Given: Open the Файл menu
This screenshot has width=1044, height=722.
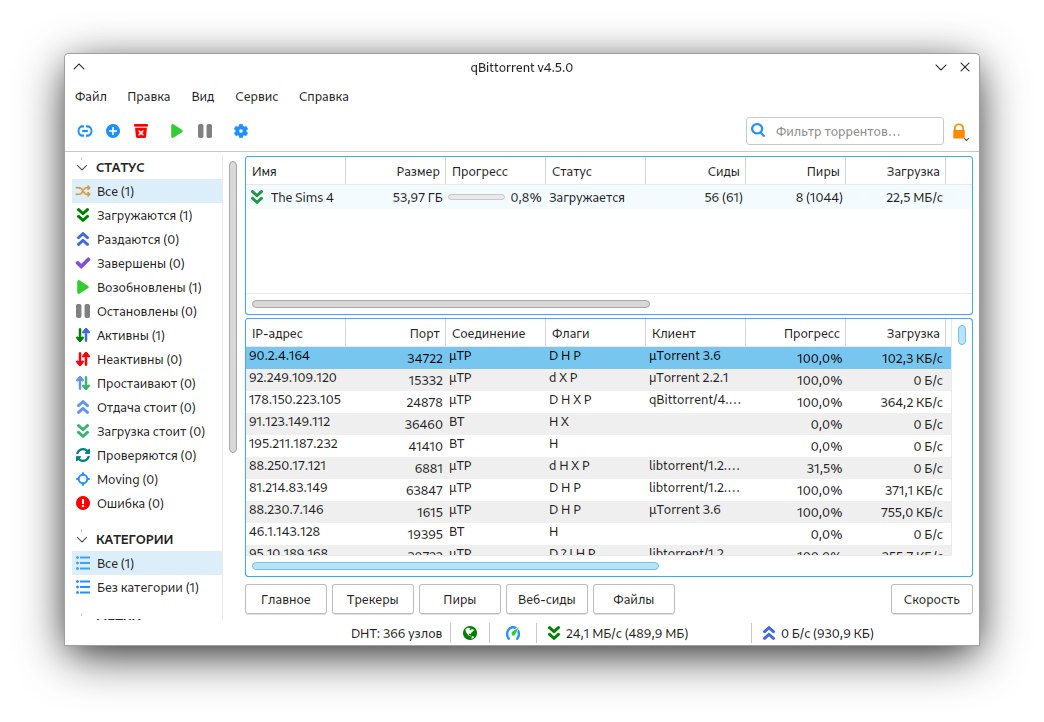Looking at the screenshot, I should coord(91,97).
